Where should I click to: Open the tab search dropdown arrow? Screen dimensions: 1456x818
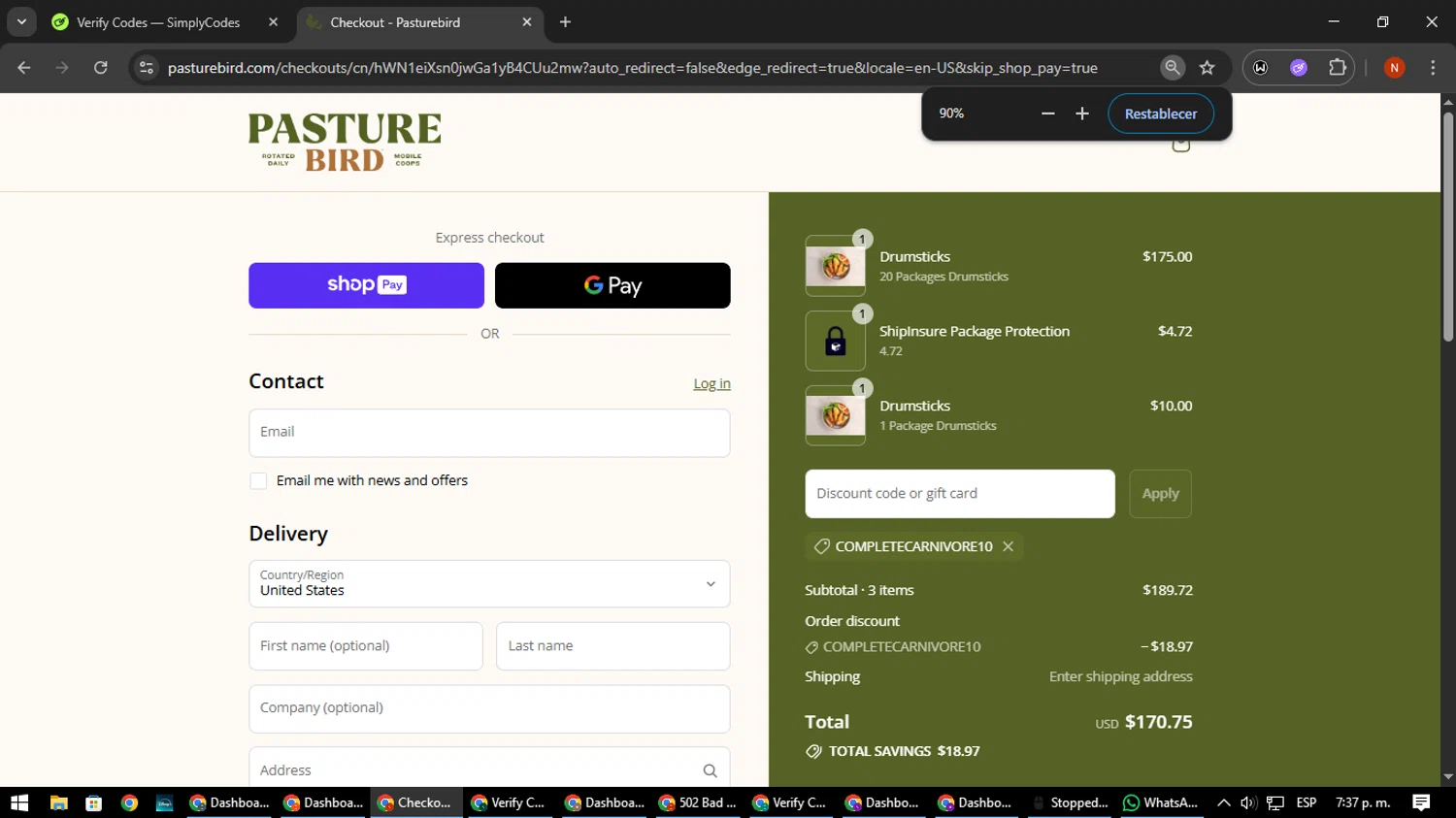[x=21, y=21]
